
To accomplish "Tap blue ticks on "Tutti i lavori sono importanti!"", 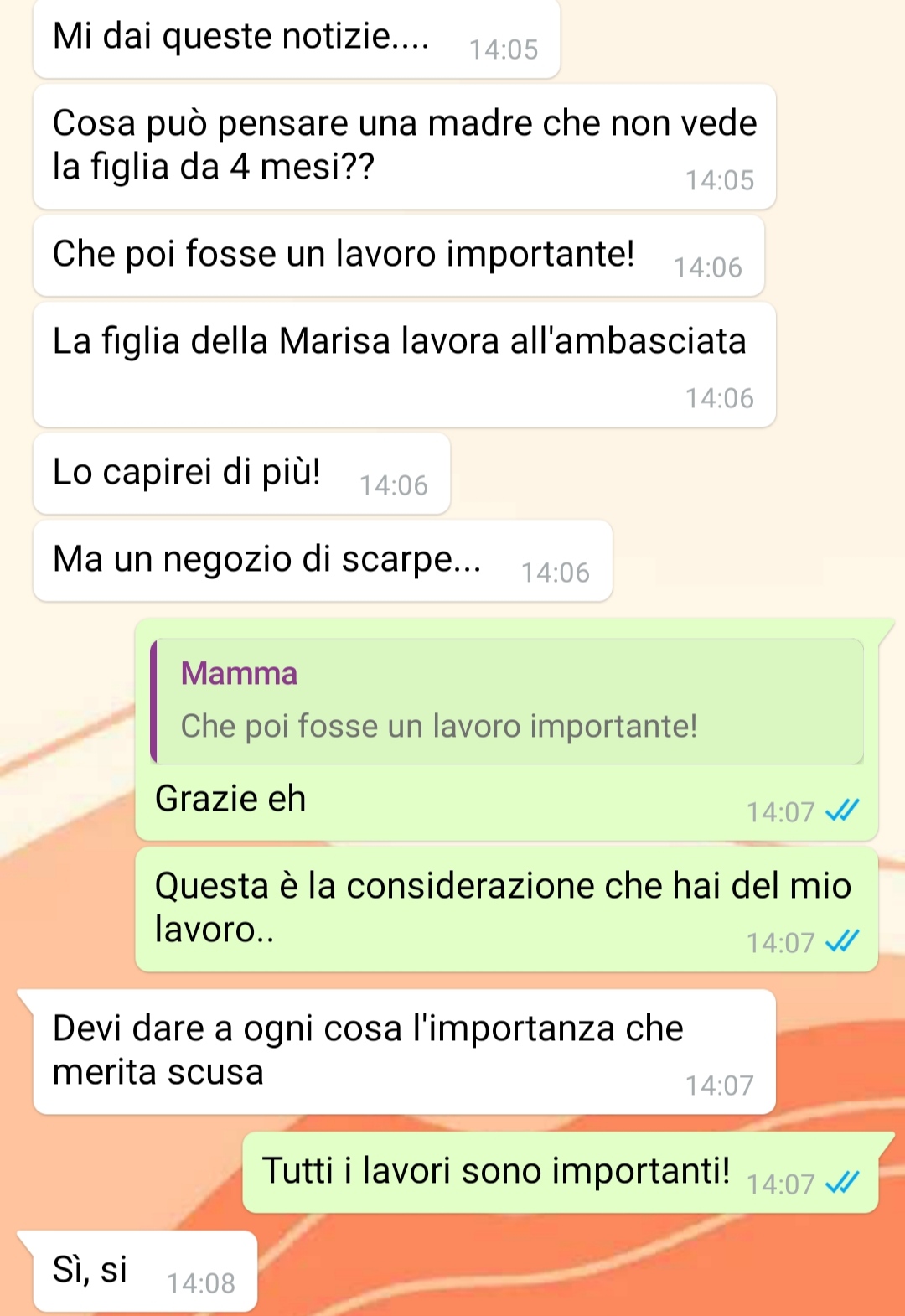I will 842,1183.
